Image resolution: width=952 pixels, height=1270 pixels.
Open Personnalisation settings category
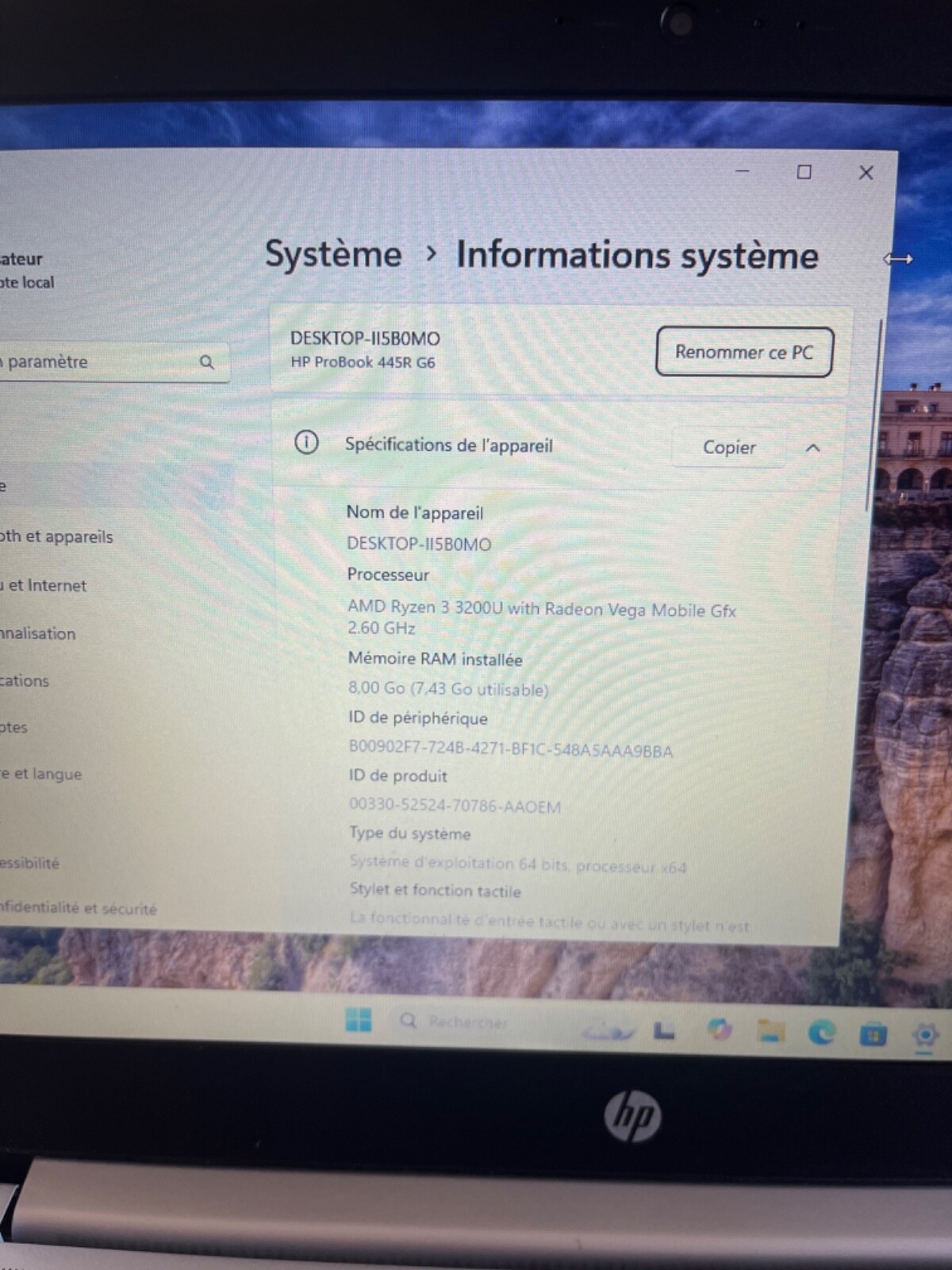pyautogui.click(x=38, y=633)
